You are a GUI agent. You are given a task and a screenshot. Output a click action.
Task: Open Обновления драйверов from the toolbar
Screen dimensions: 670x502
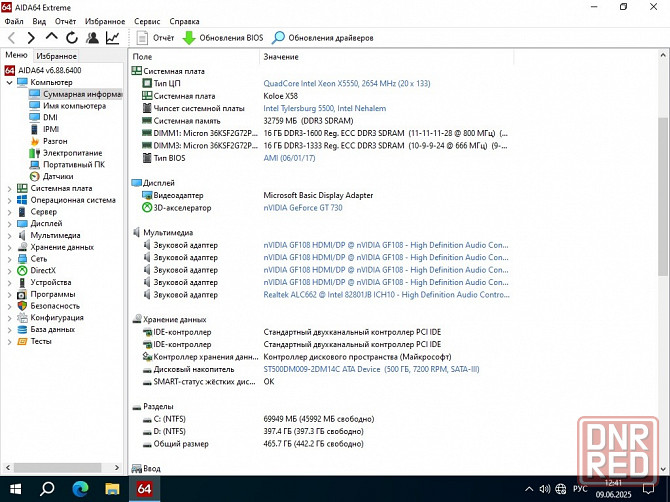[323, 38]
